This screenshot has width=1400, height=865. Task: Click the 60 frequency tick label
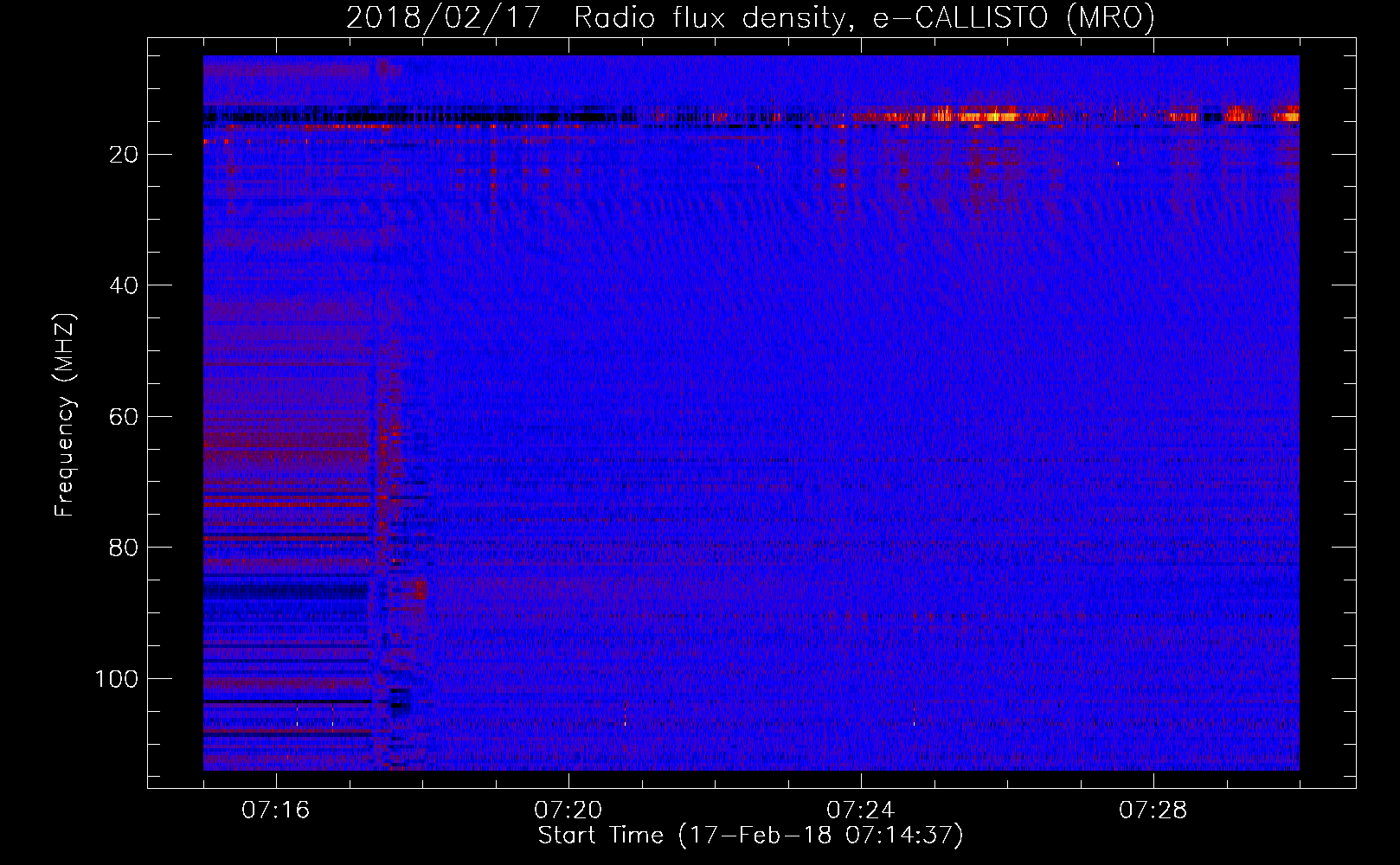(x=125, y=417)
